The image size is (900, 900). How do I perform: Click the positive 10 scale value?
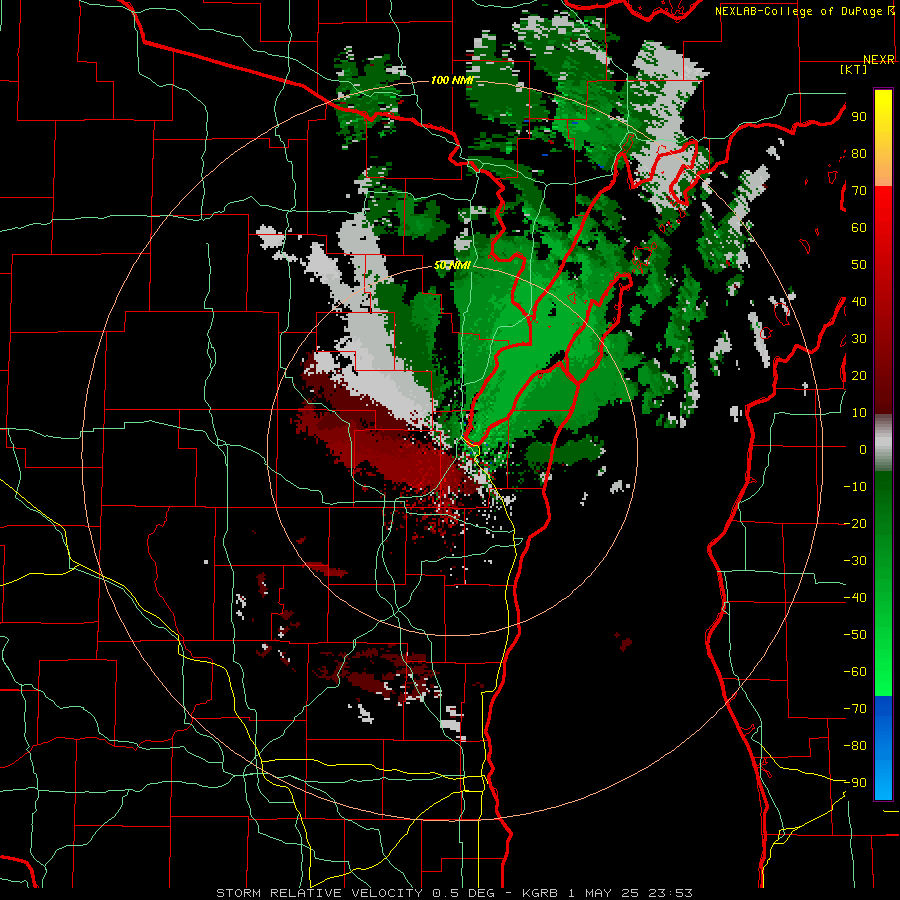coord(859,413)
